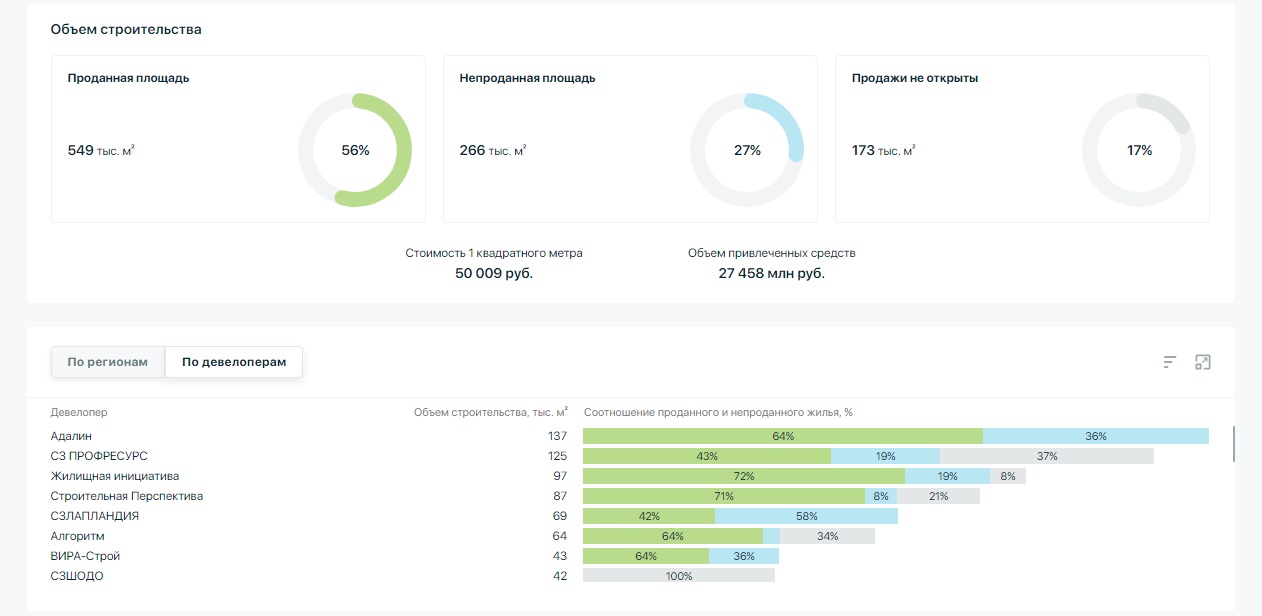
Task: Click the green 43% bar for СЗ ПРОФРЕСУРС
Action: pyautogui.click(x=707, y=456)
